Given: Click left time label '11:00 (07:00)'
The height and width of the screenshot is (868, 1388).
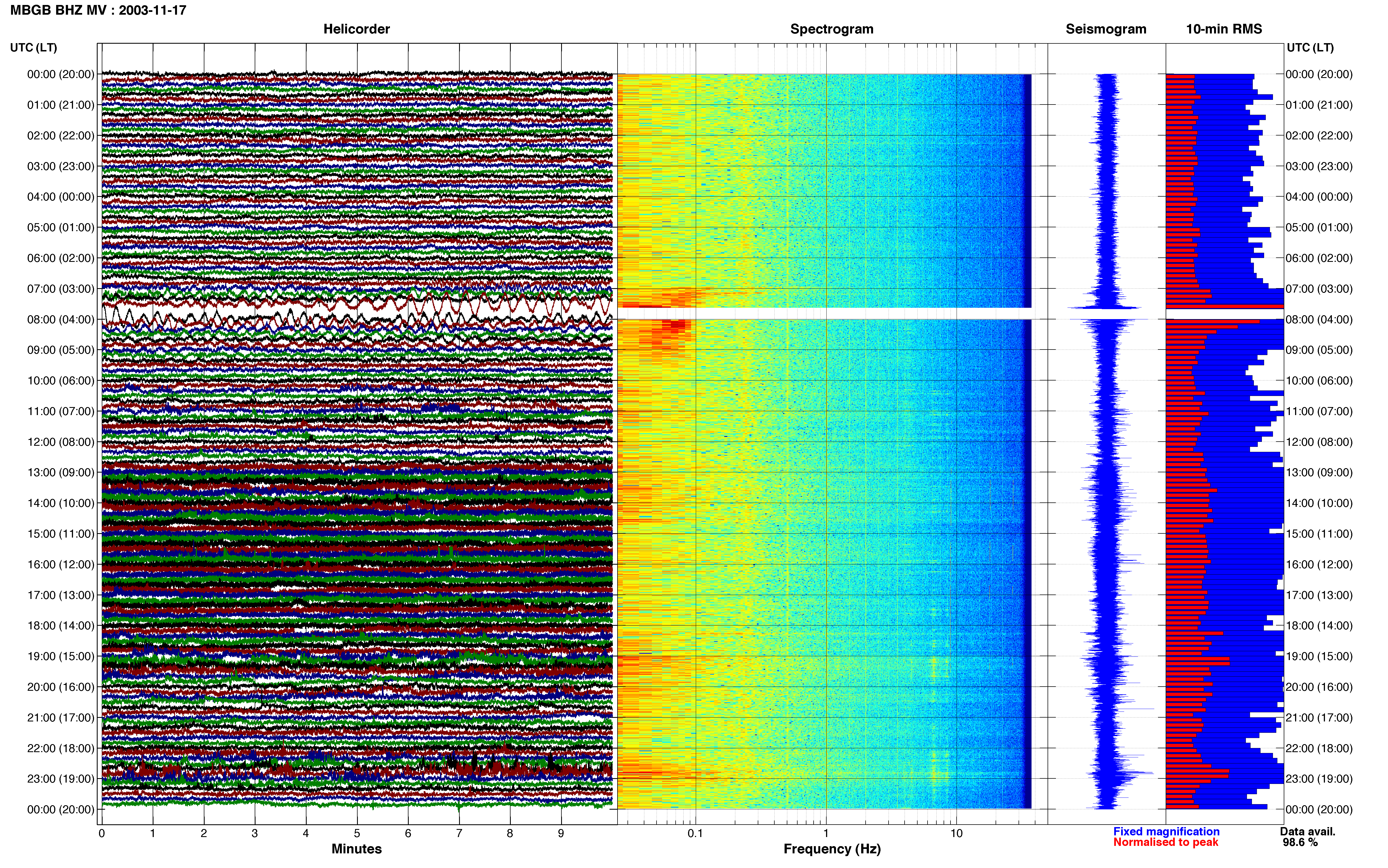Looking at the screenshot, I should click(61, 411).
